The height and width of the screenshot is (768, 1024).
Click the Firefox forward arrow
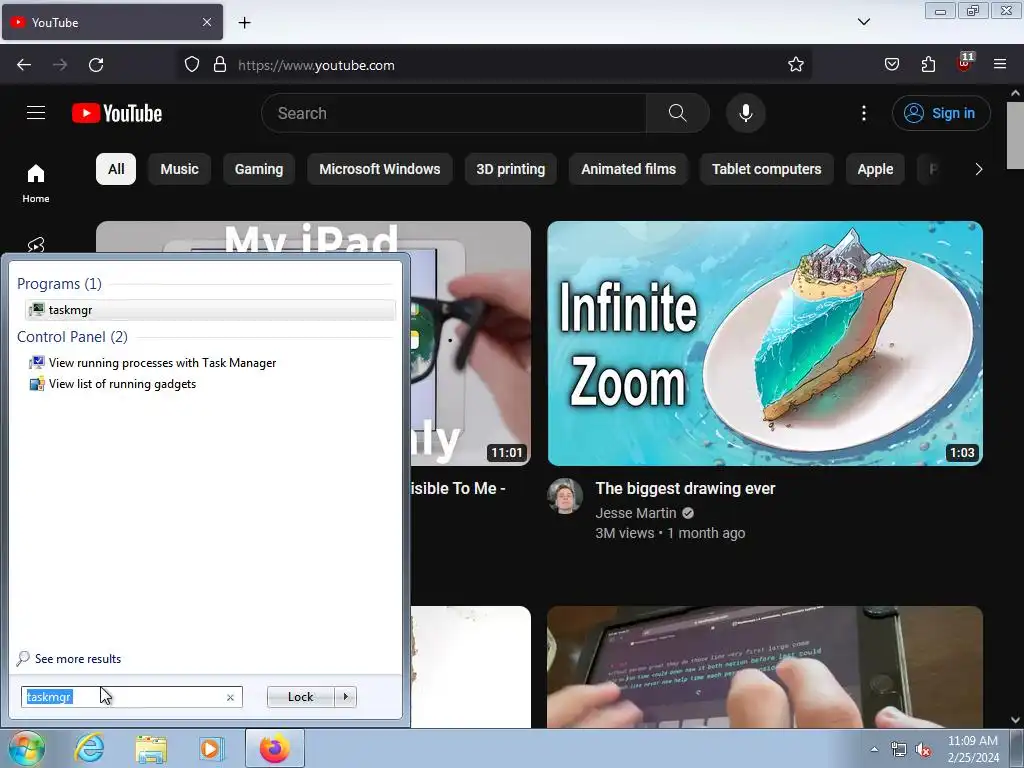(60, 65)
